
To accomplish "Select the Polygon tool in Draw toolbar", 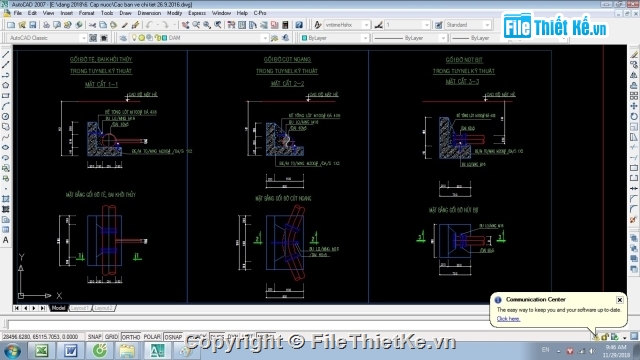I will coord(6,86).
